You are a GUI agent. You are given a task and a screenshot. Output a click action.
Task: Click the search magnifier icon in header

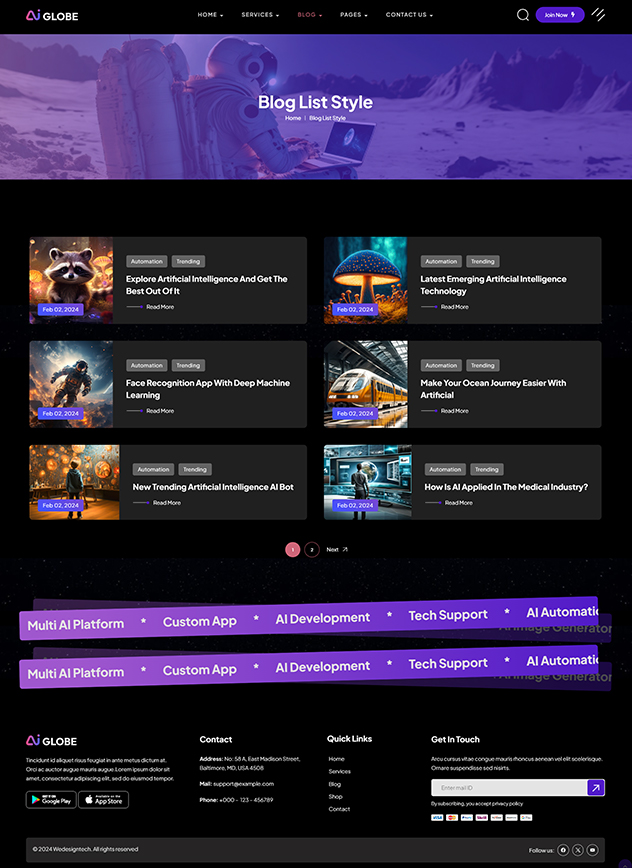(523, 15)
